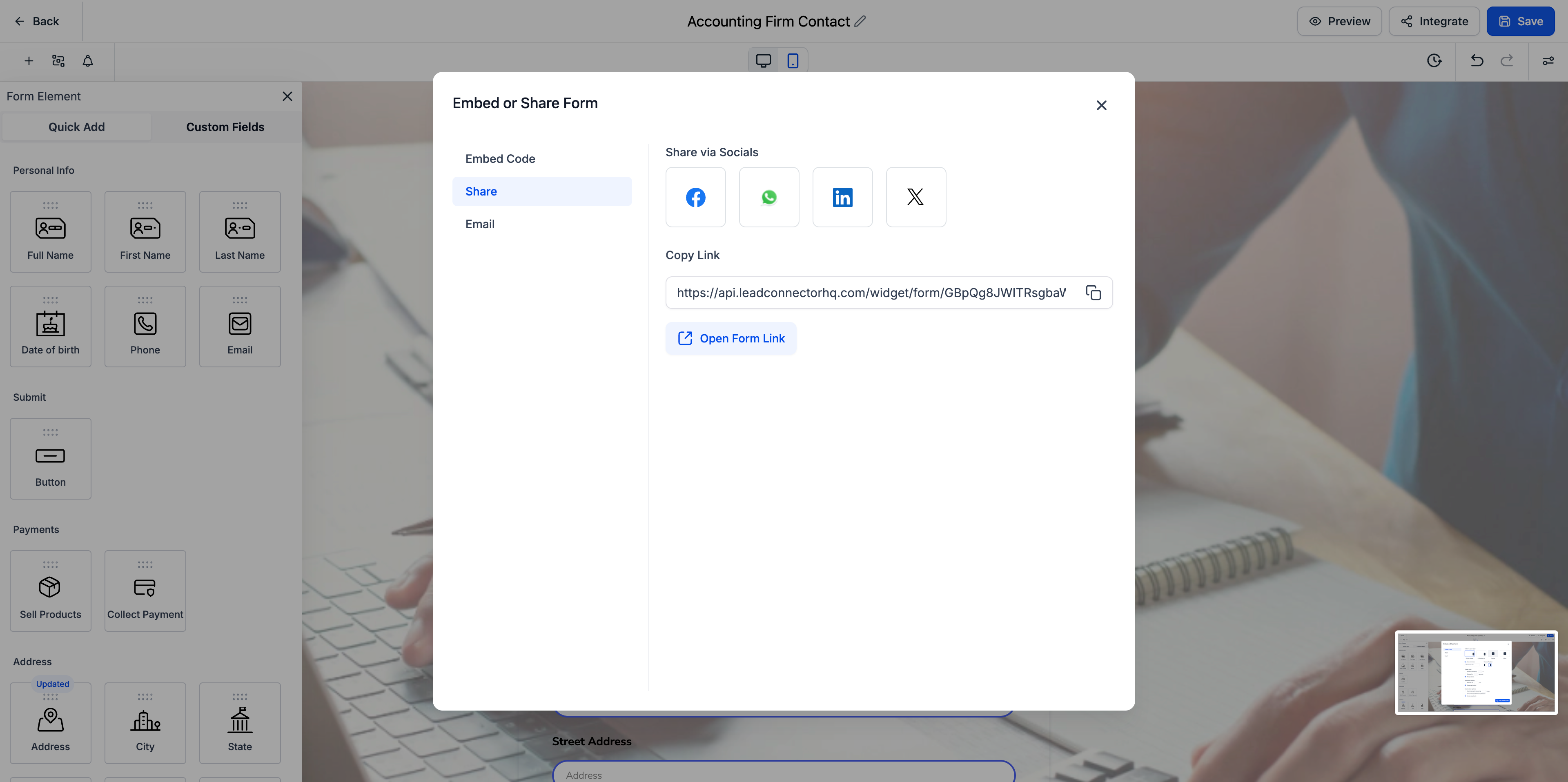Screen dimensions: 1568x782
Task: Close the Embed or Share Form dialog
Action: point(1101,105)
